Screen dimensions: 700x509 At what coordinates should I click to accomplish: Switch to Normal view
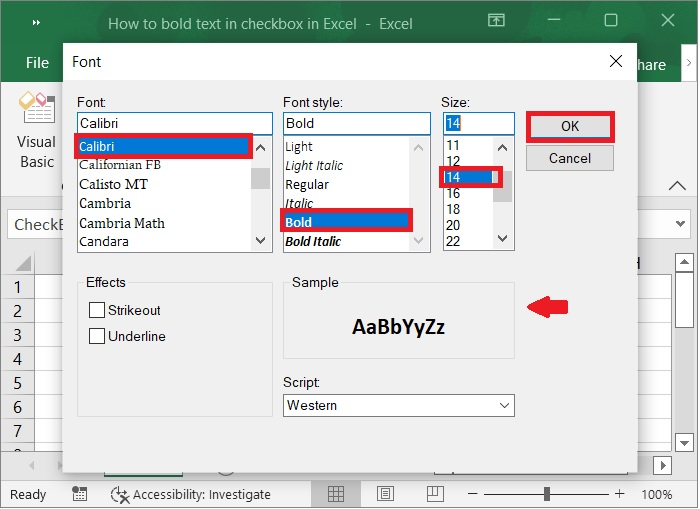[336, 494]
